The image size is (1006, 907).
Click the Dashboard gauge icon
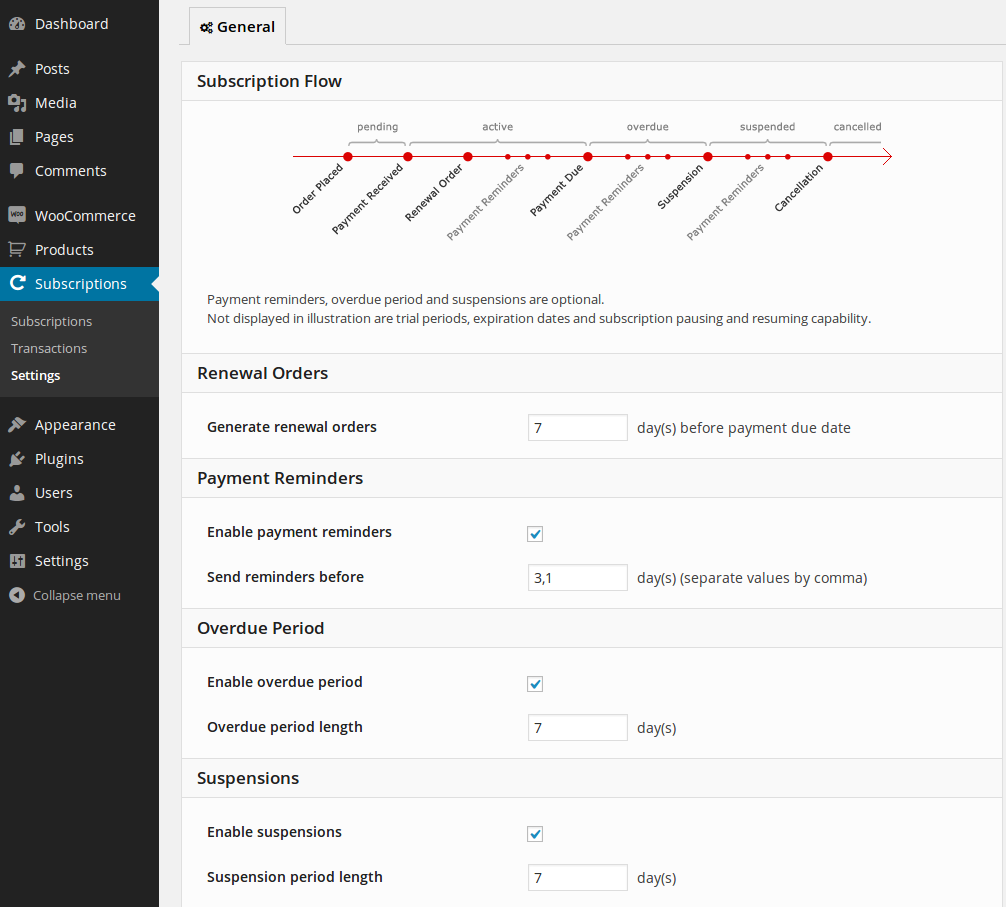click(x=17, y=24)
